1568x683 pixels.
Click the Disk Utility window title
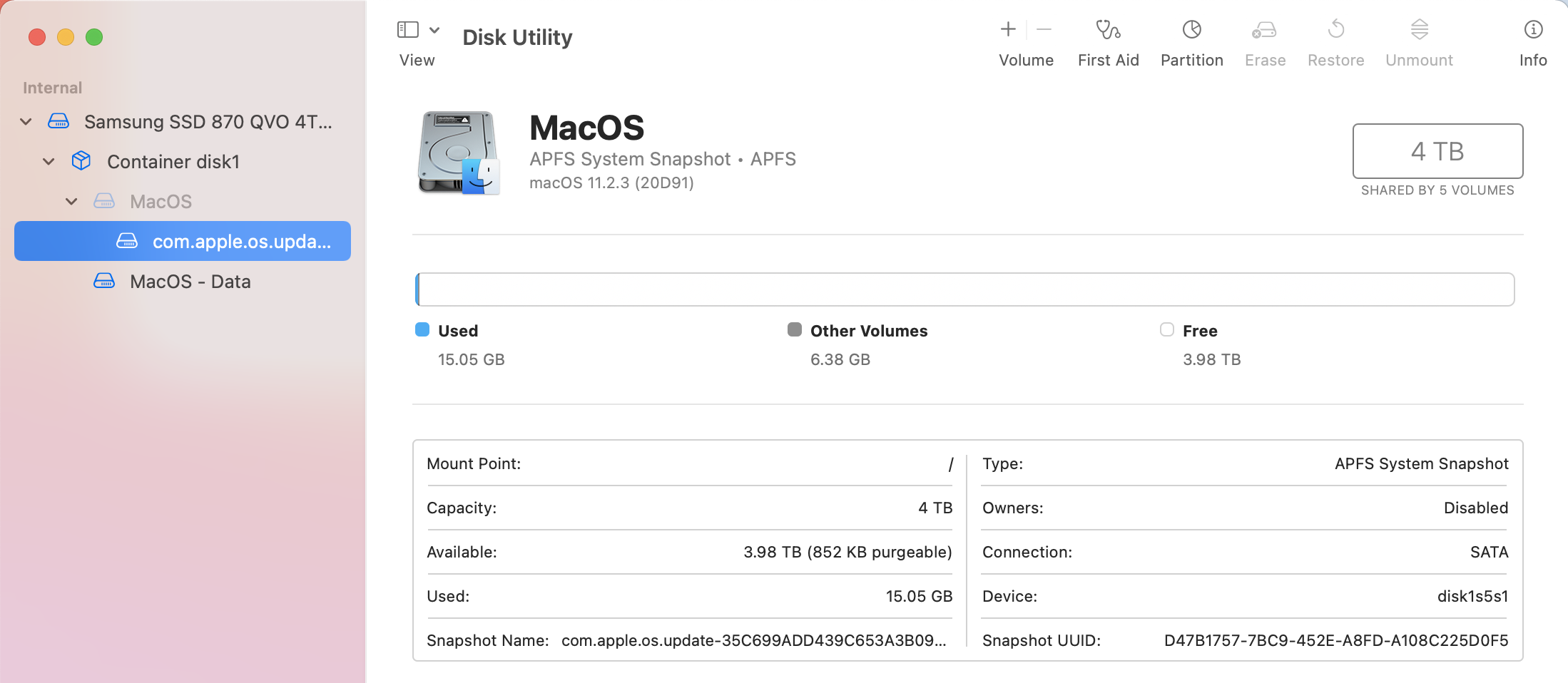[517, 37]
